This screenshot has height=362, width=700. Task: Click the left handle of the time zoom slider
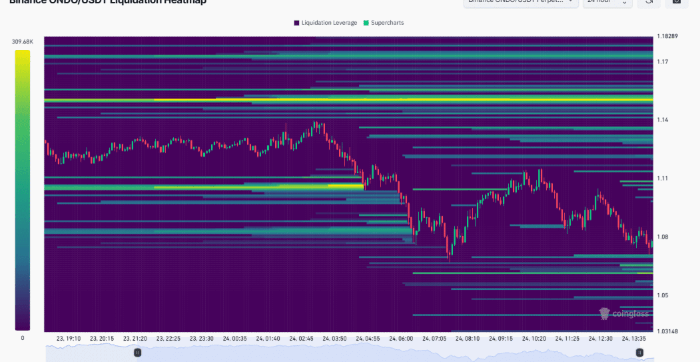pyautogui.click(x=138, y=353)
